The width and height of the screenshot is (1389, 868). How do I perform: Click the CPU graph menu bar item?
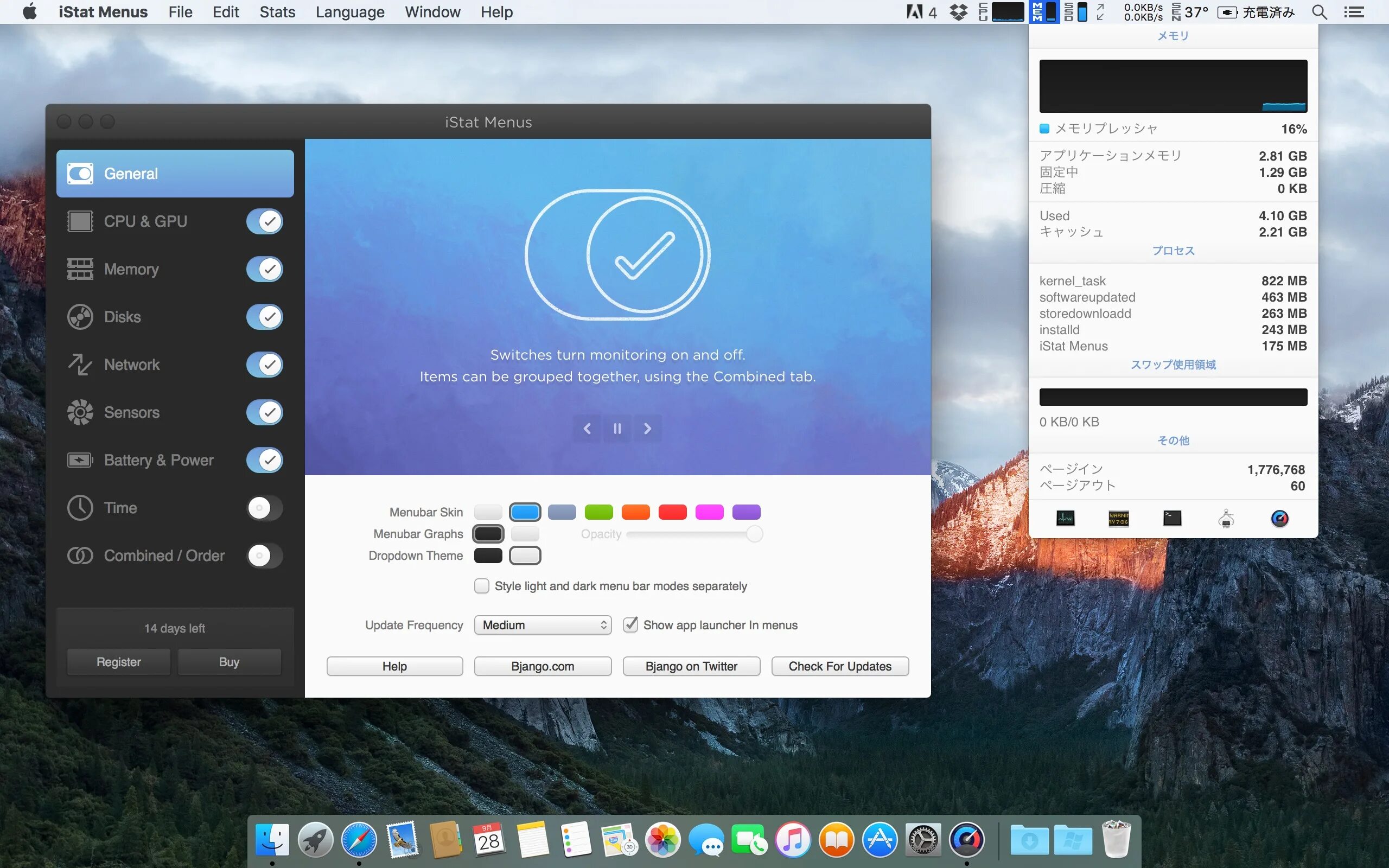click(1001, 12)
